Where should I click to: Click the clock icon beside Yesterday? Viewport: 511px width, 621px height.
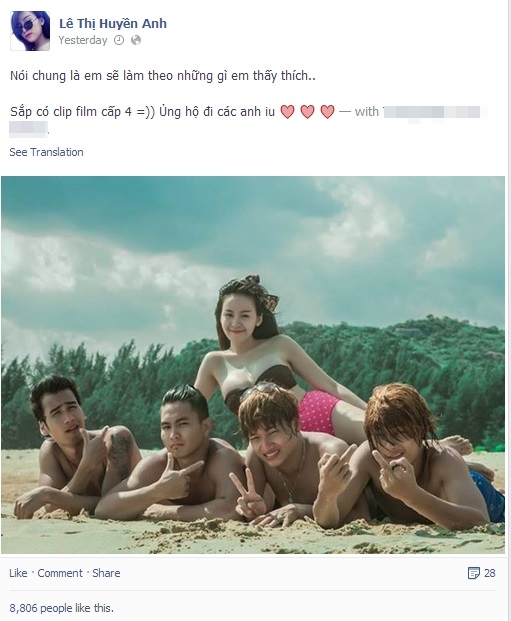point(119,40)
